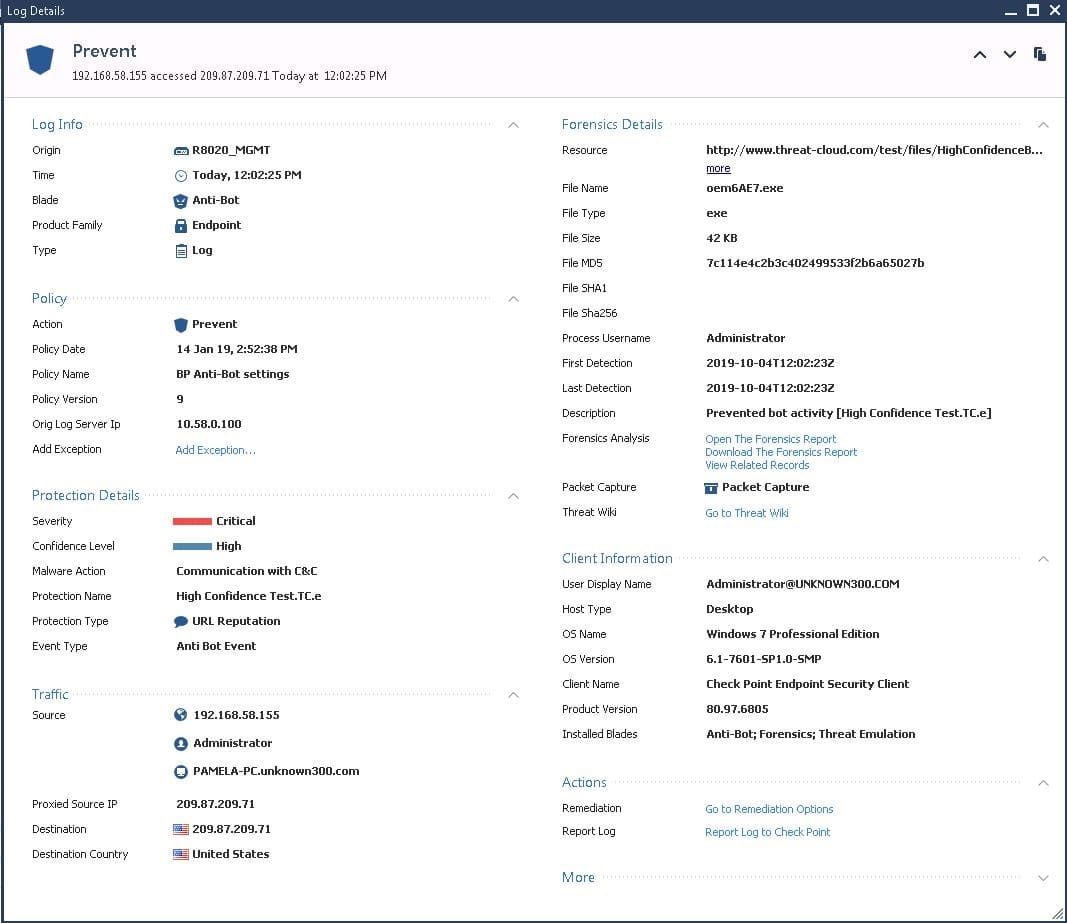
Task: Collapse the Log Info section
Action: [x=513, y=125]
